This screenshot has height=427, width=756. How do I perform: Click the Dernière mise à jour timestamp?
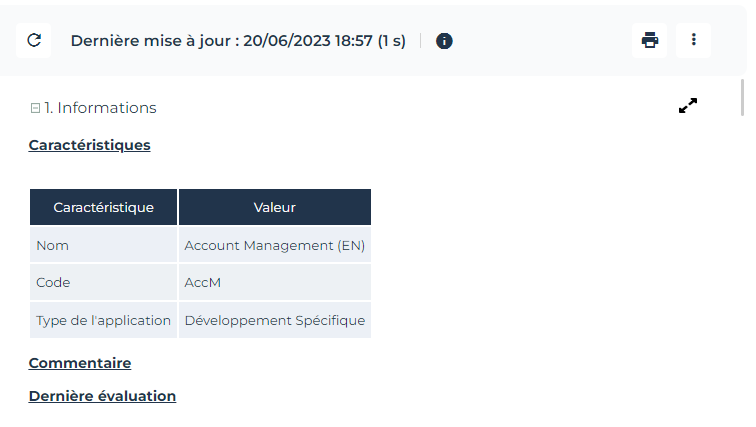[238, 41]
